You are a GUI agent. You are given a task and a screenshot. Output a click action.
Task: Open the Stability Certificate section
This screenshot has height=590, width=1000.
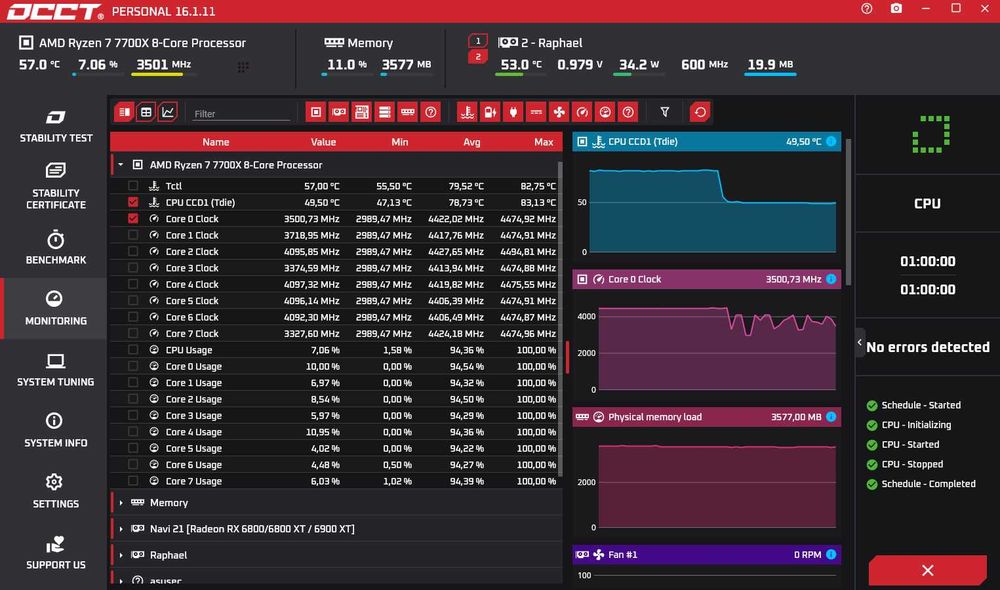(x=55, y=186)
